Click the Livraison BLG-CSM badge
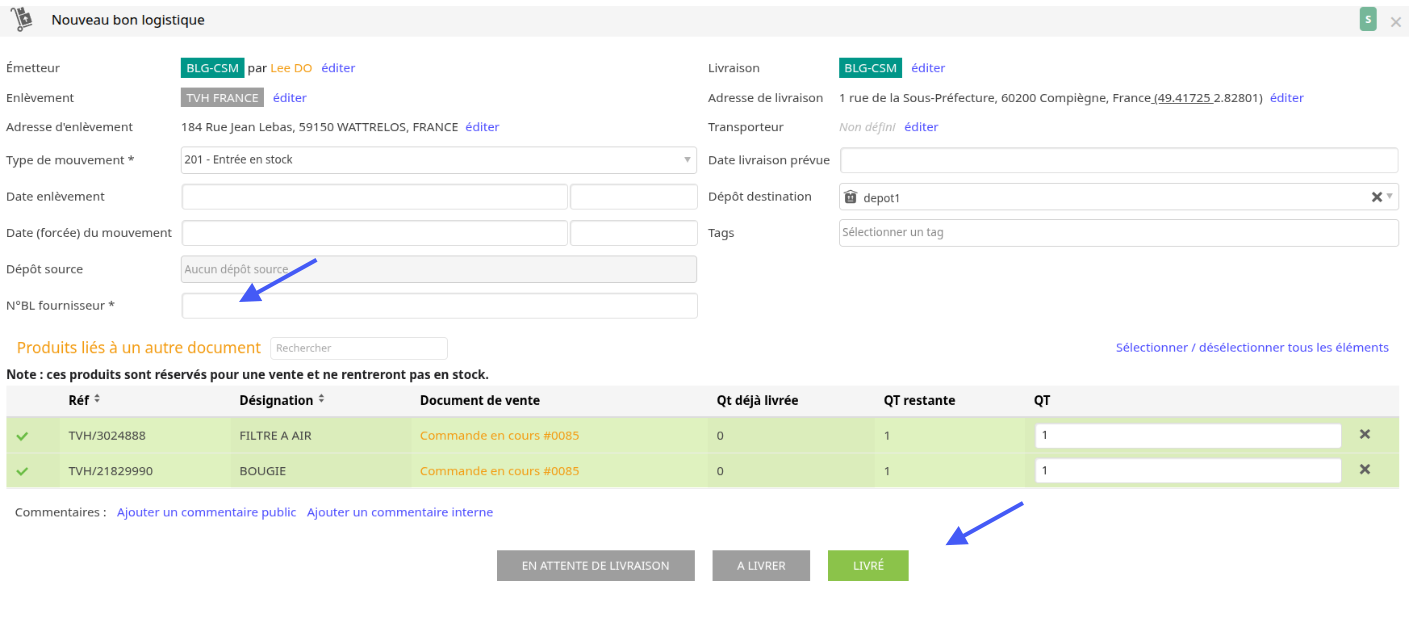The width and height of the screenshot is (1409, 624). (x=870, y=68)
